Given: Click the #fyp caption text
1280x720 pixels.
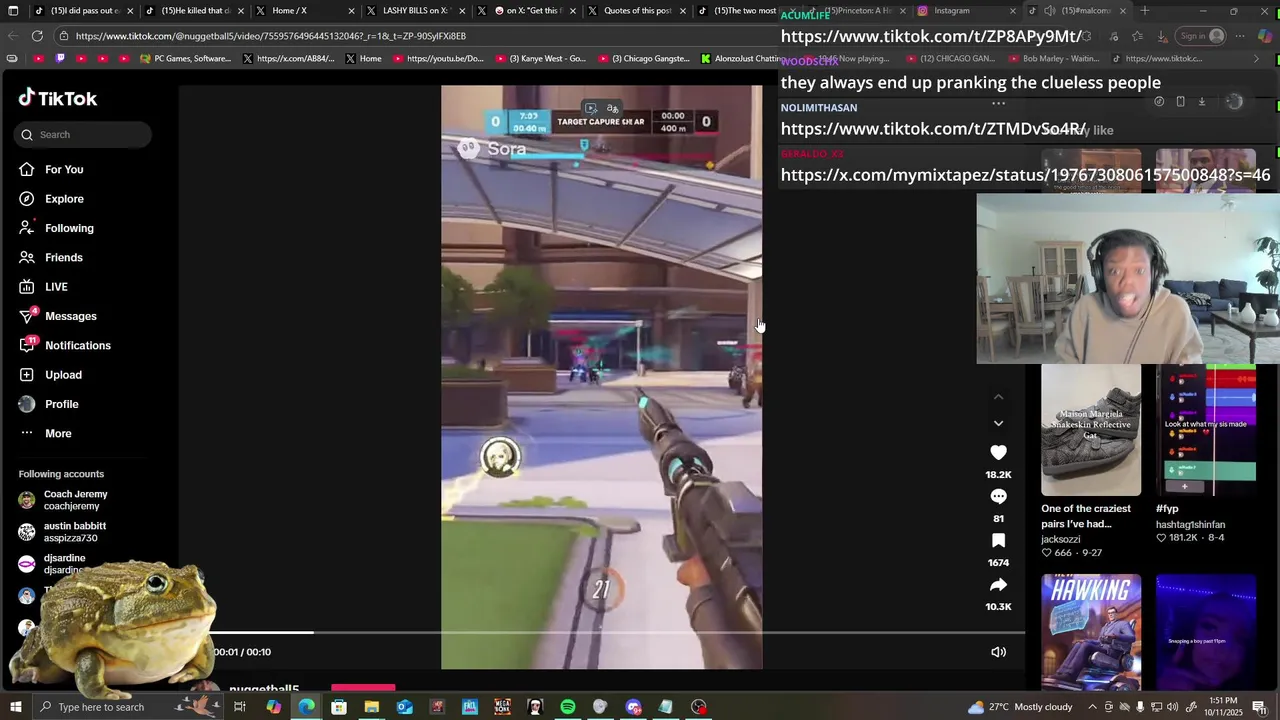Looking at the screenshot, I should tap(1167, 509).
